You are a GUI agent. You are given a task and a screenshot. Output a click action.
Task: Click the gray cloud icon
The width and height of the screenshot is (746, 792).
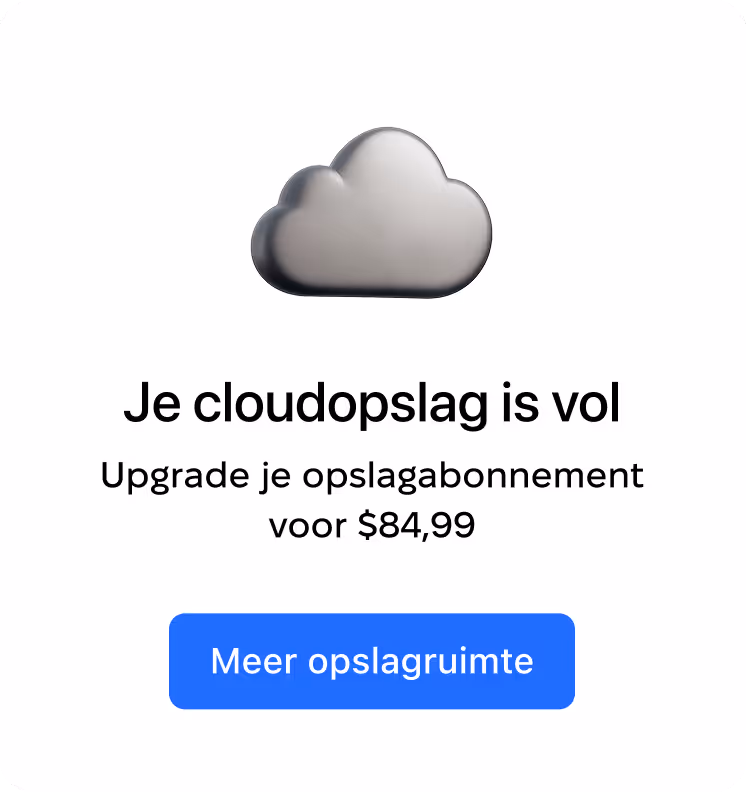tap(371, 212)
